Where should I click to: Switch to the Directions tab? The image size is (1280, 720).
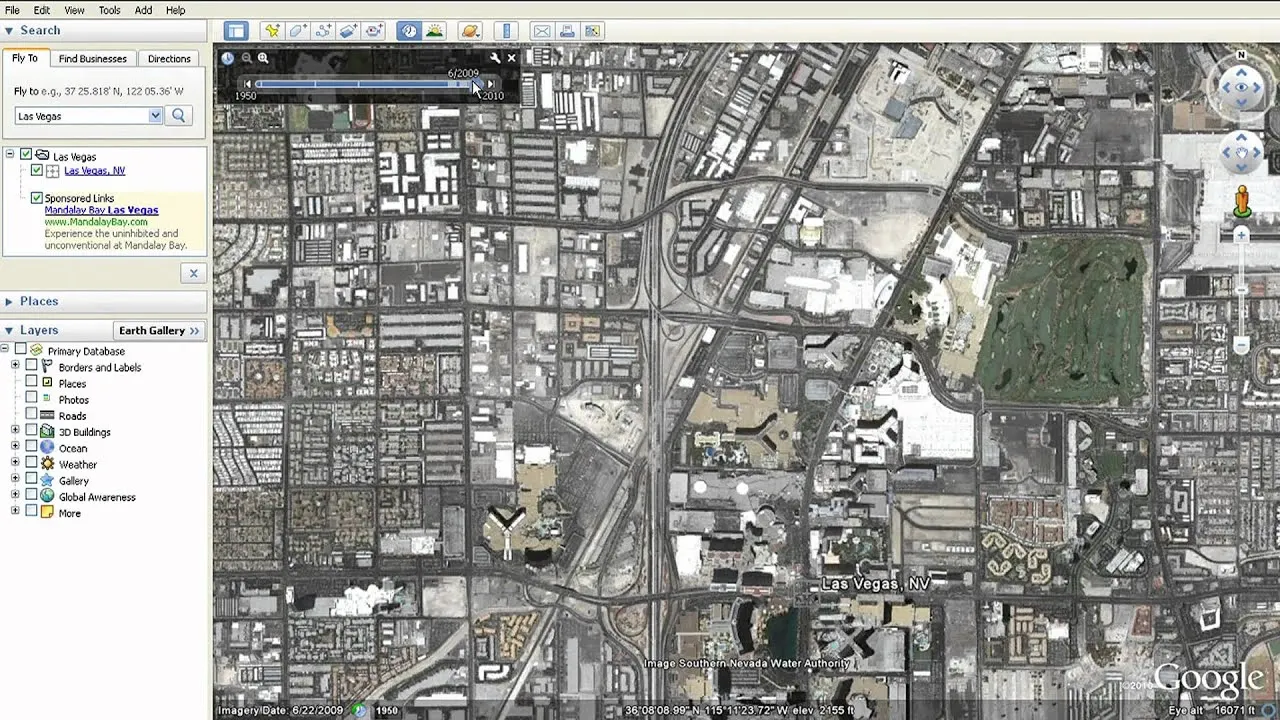(x=169, y=59)
